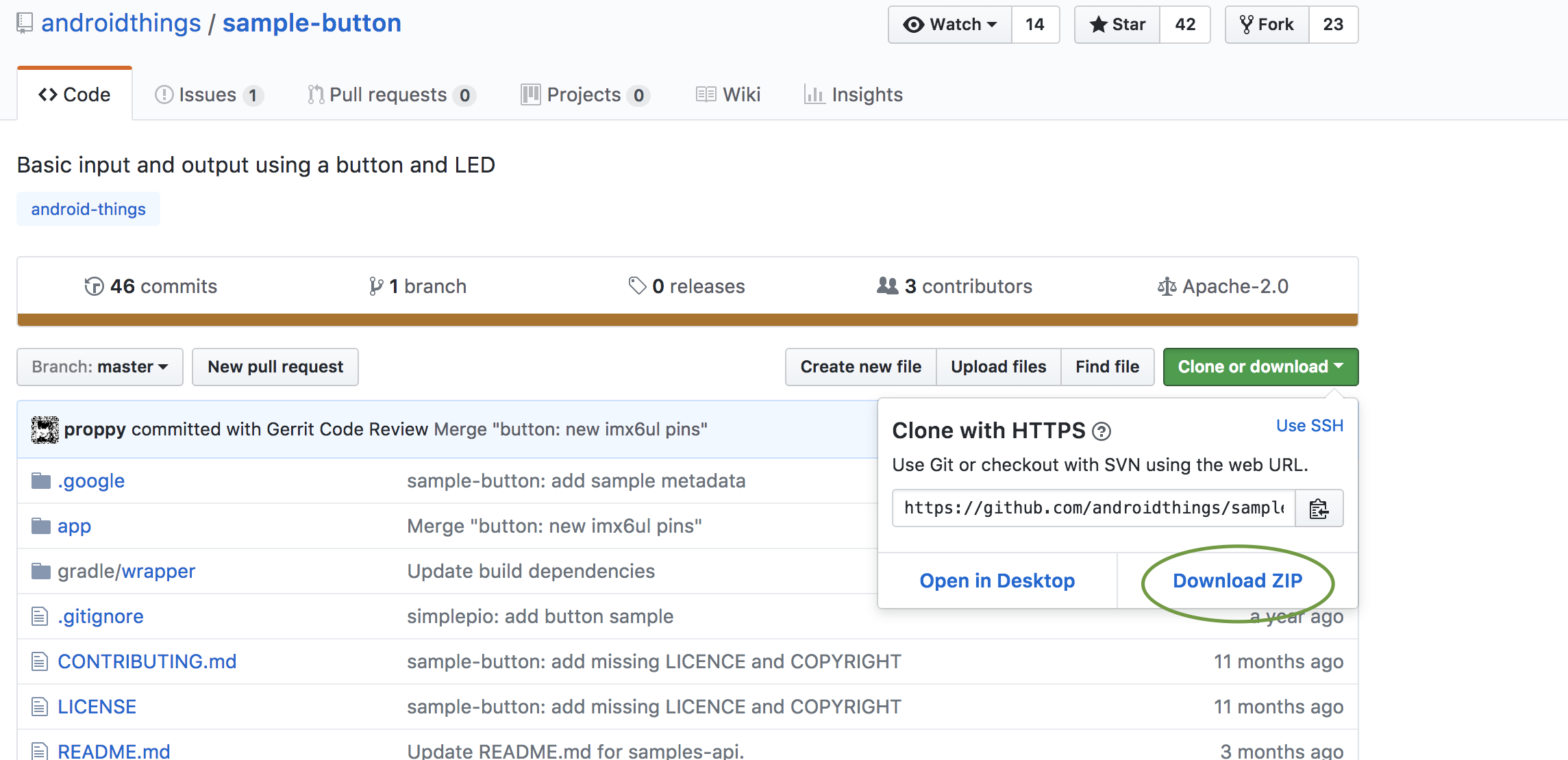Open the app folder link

click(74, 527)
